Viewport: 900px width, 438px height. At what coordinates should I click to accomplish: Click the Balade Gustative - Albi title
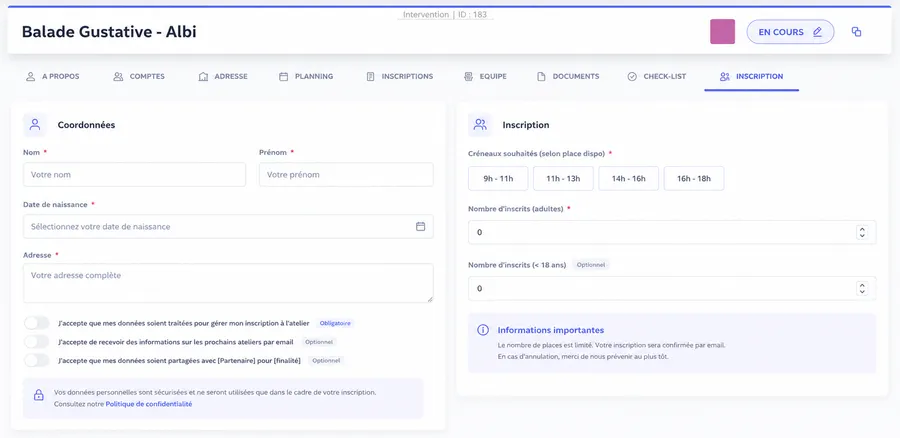click(x=109, y=32)
